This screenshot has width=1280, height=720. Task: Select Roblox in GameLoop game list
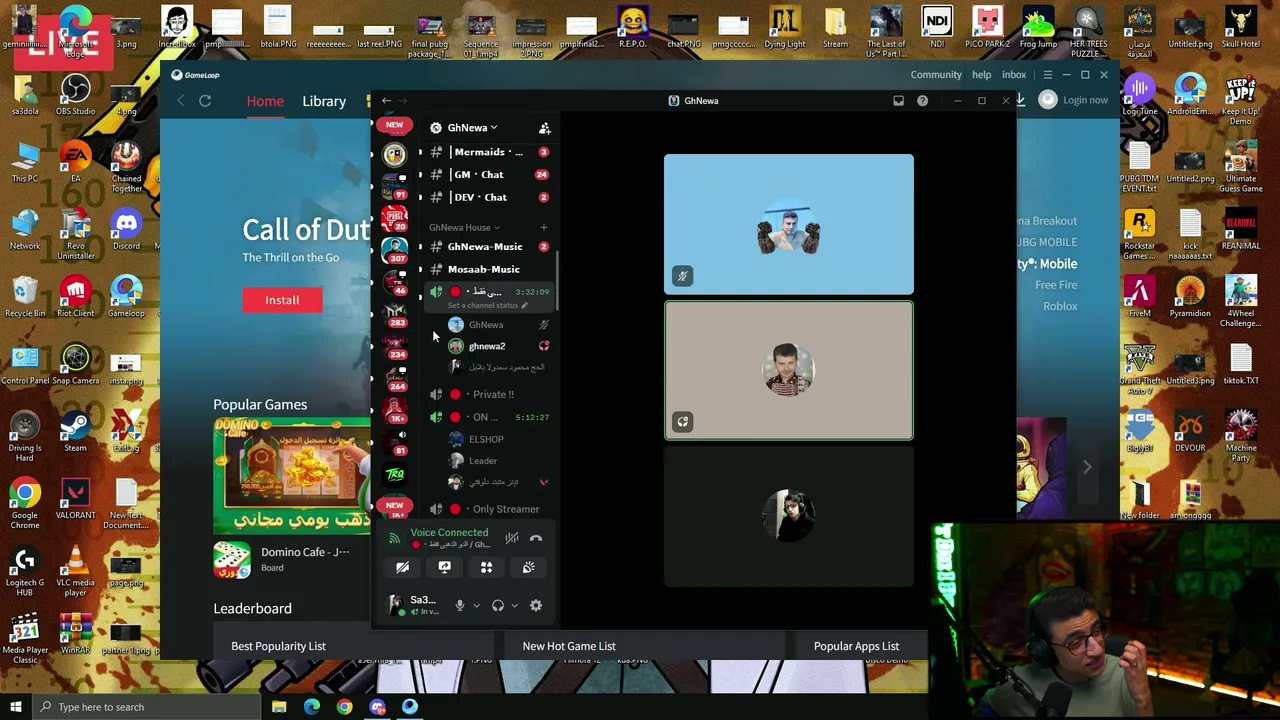tap(1060, 306)
